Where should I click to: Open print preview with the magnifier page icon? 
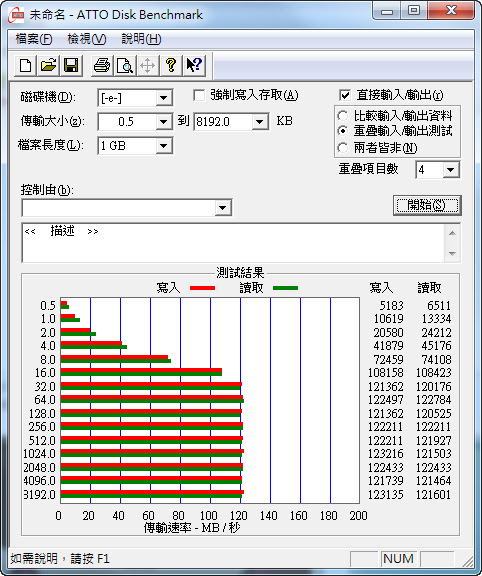point(125,66)
